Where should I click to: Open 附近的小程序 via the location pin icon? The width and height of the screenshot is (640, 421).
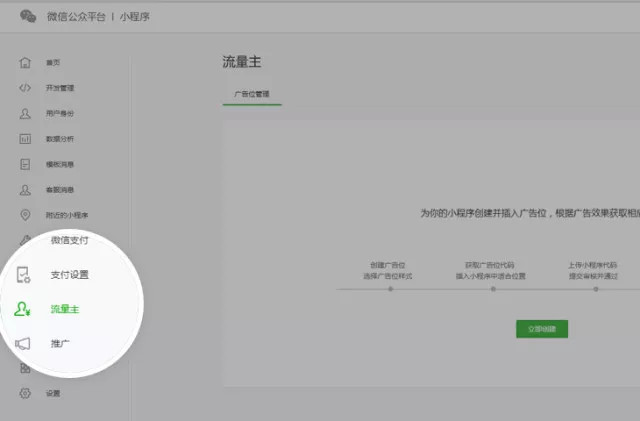(x=25, y=215)
